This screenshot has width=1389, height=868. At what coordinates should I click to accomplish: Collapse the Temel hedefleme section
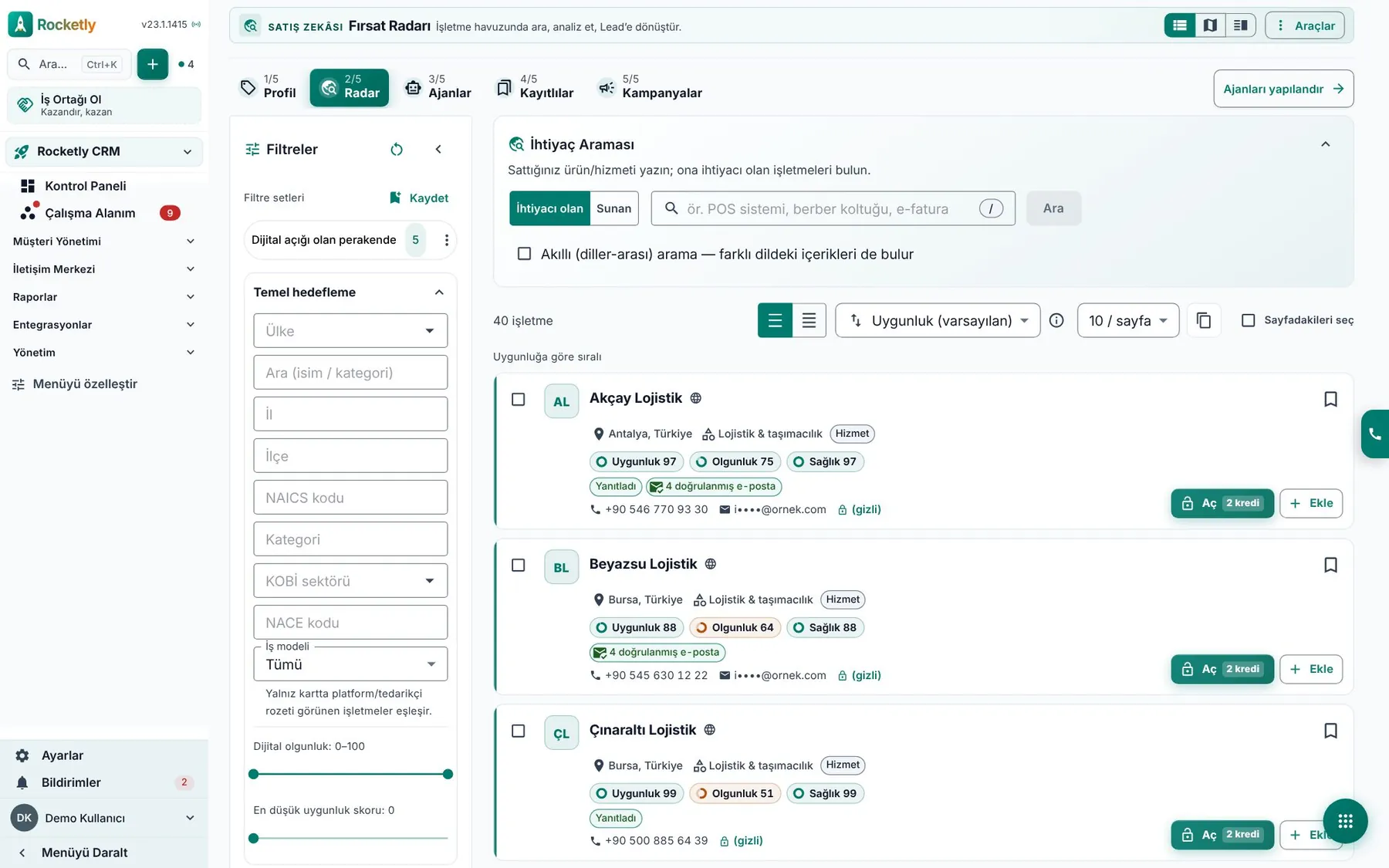[439, 292]
